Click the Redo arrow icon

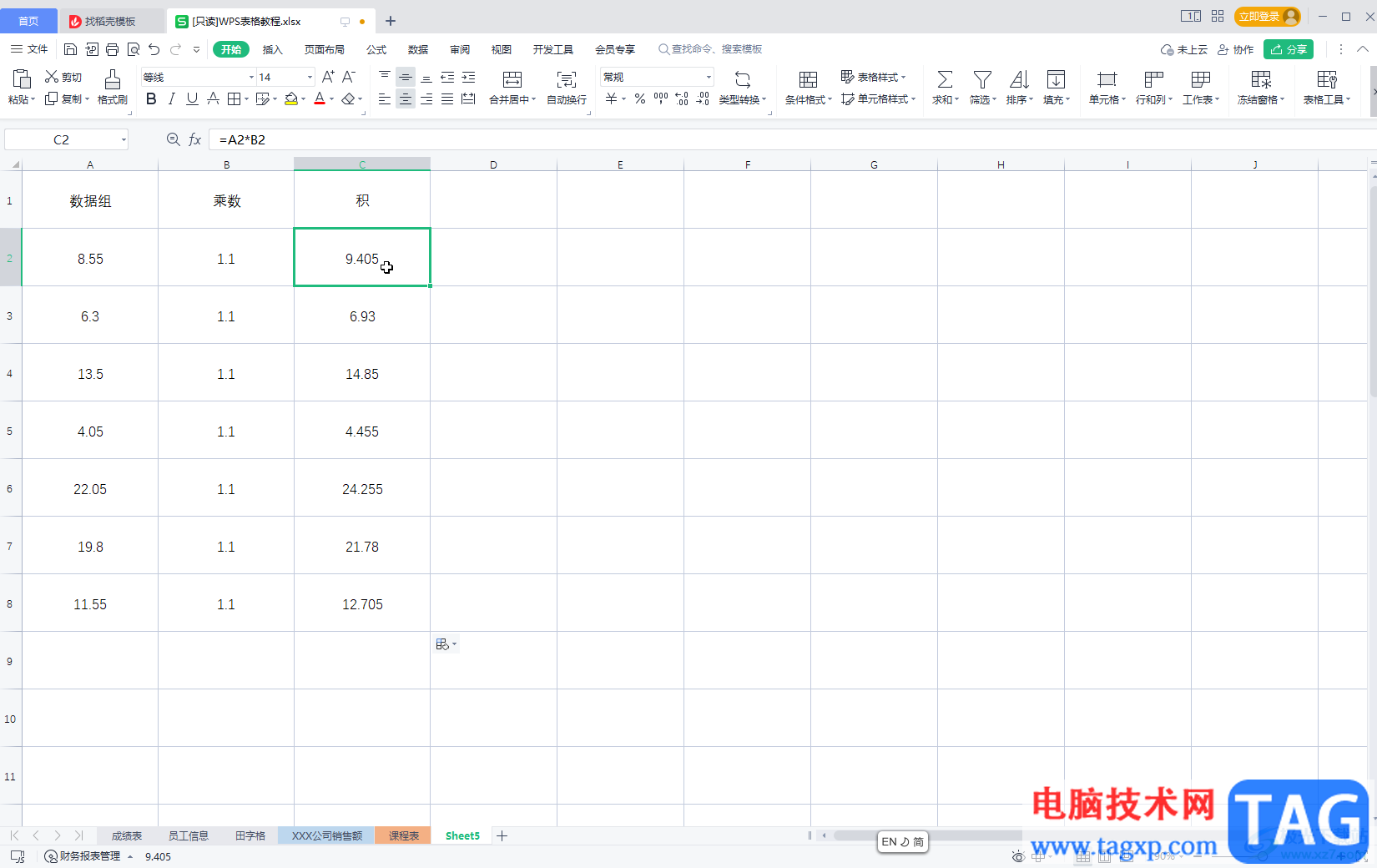click(x=175, y=49)
